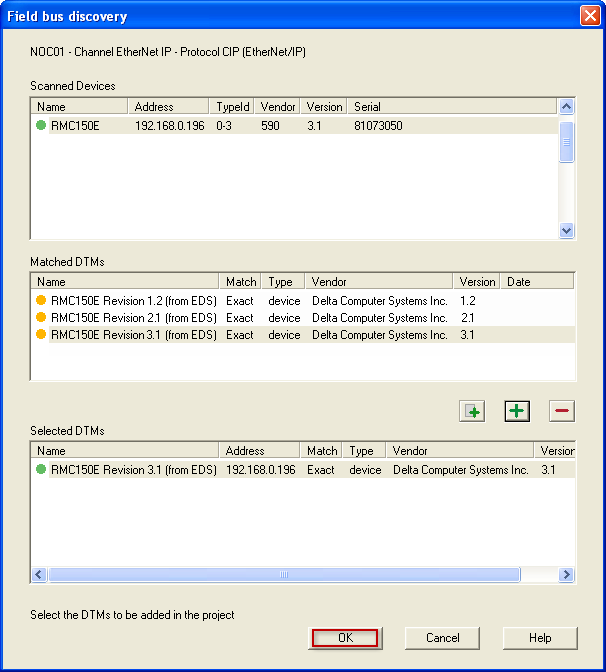Click Delta Computer Systems Inc. in Selected DTMs

[460, 470]
